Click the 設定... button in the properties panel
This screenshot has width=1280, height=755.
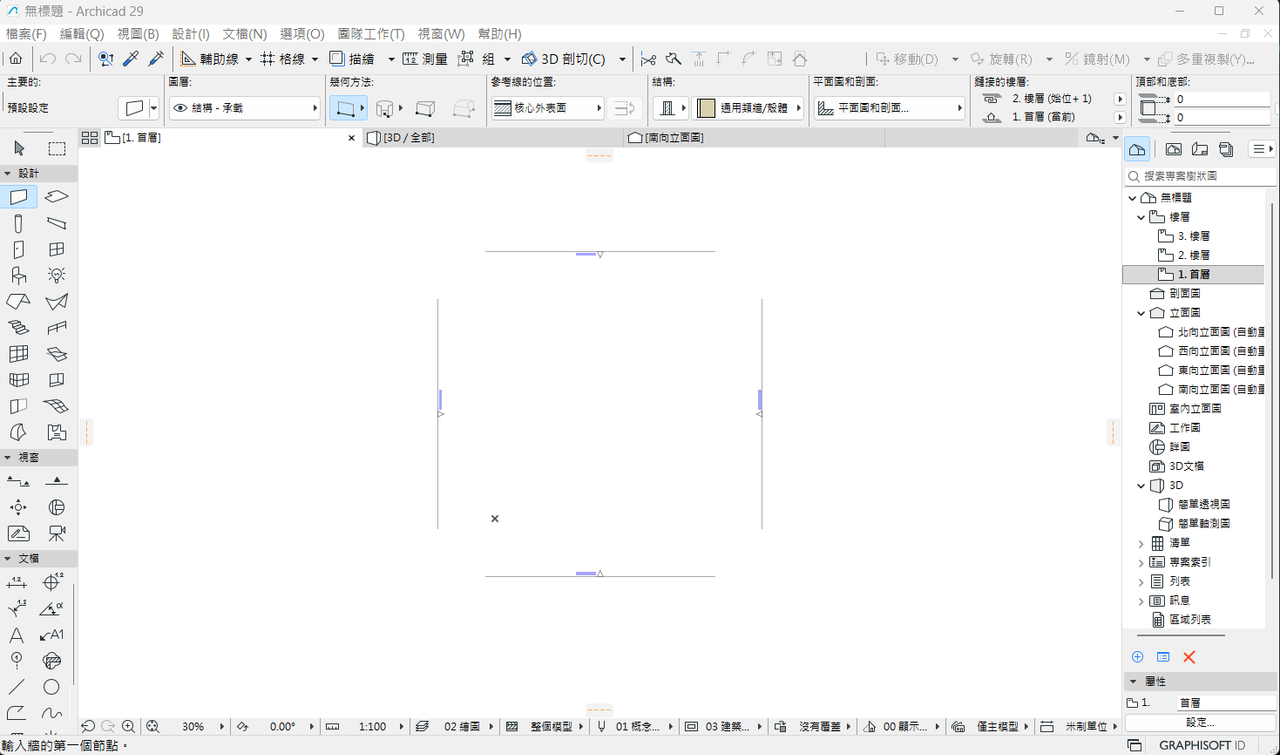point(1199,722)
